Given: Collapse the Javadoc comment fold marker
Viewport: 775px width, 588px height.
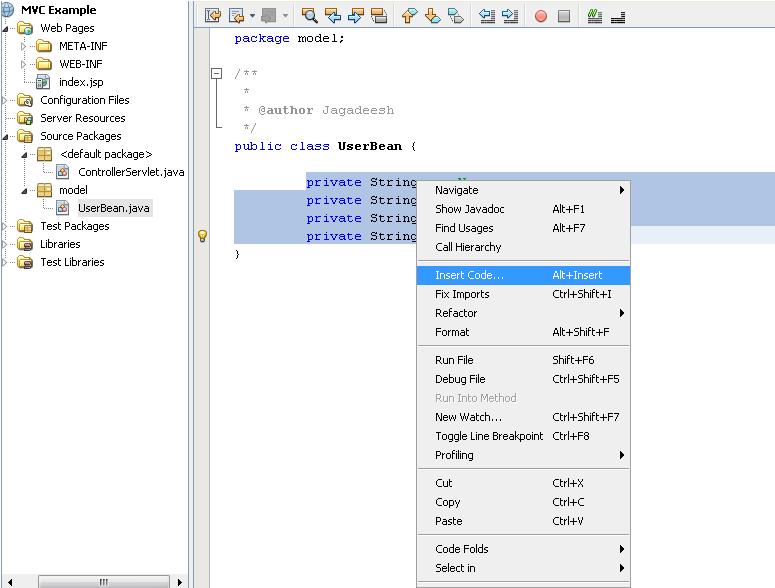Looking at the screenshot, I should (x=216, y=74).
